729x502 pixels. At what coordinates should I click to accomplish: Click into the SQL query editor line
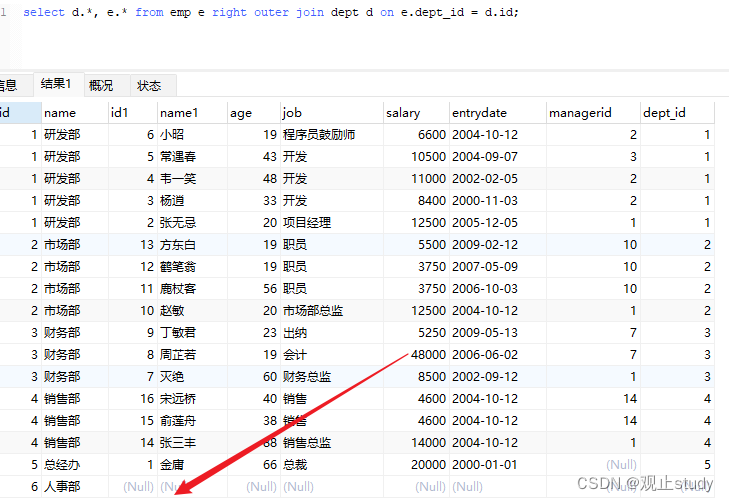[271, 12]
